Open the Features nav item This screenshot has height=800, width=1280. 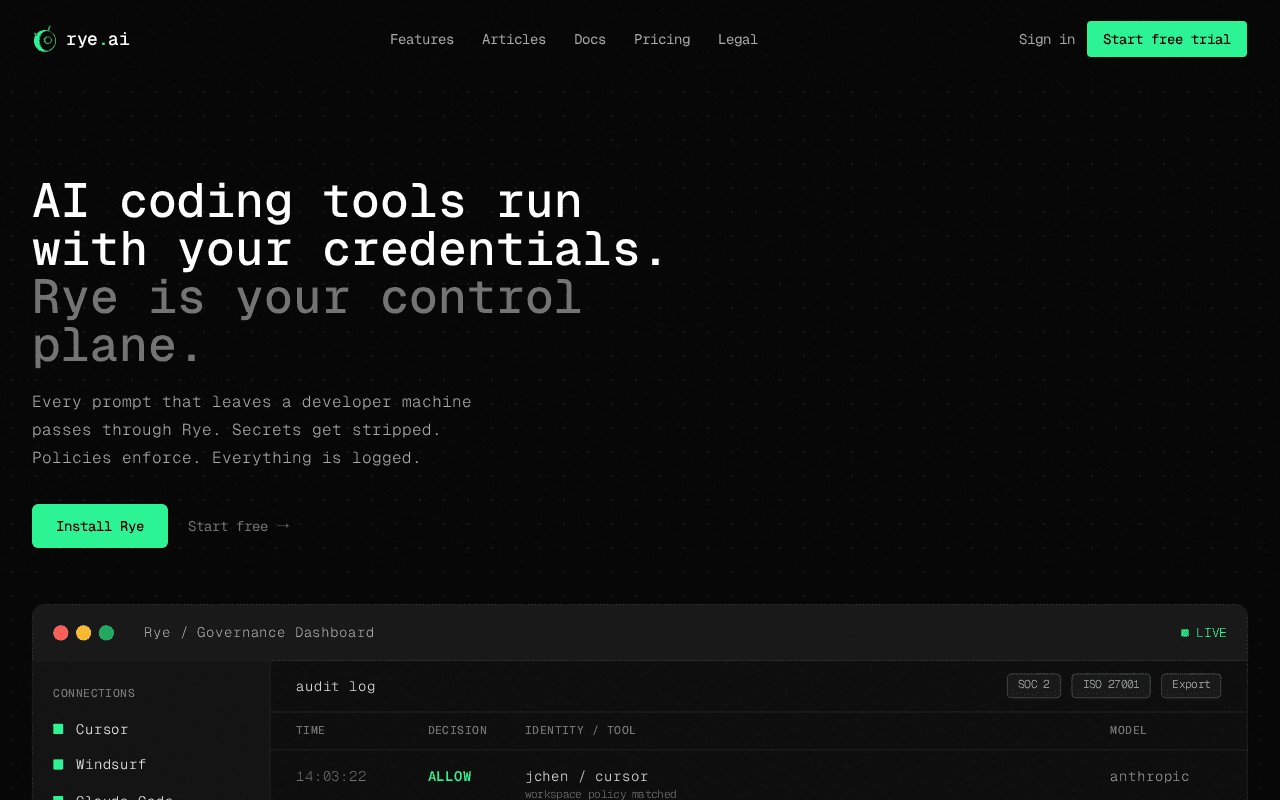click(422, 39)
